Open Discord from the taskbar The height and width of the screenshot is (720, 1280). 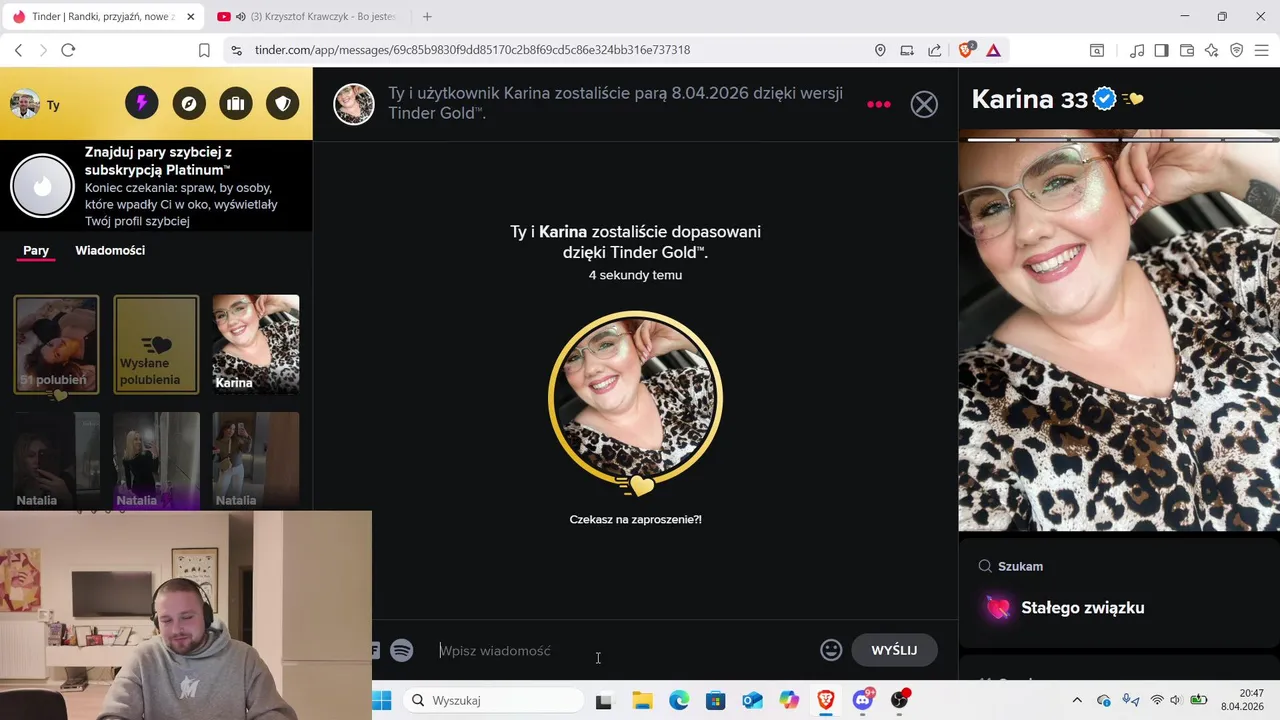click(863, 701)
